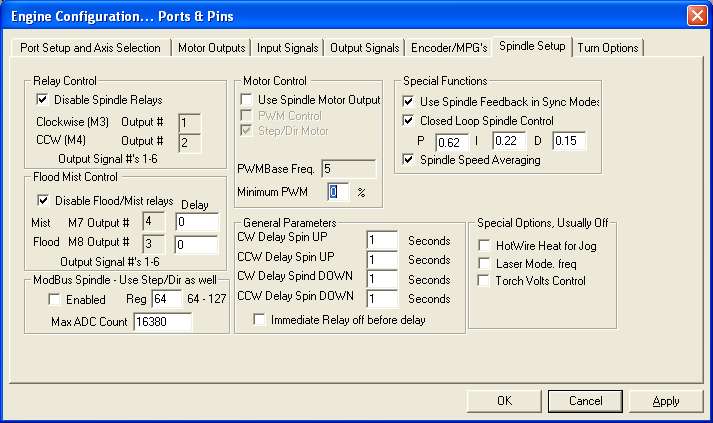Toggle Closed Loop Spindle Control checkbox
The height and width of the screenshot is (423, 713).
coord(408,121)
